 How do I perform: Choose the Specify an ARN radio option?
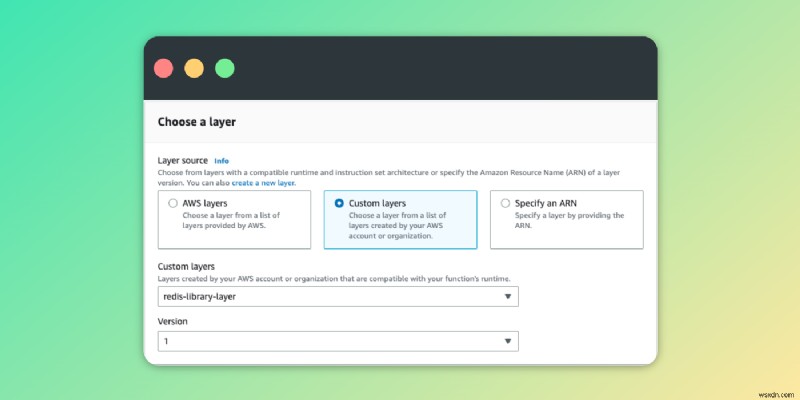point(505,203)
